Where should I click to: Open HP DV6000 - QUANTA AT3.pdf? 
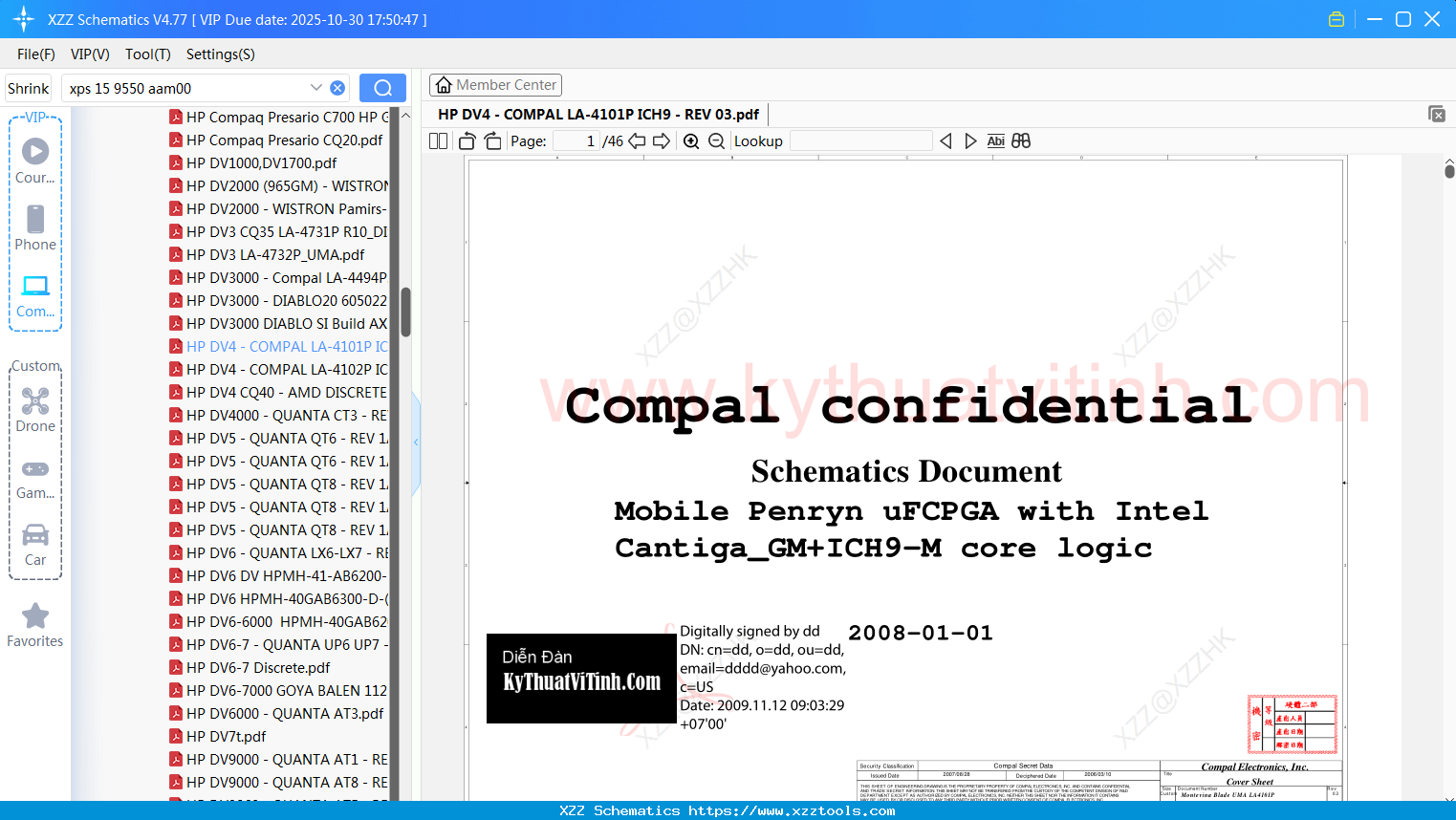(277, 714)
